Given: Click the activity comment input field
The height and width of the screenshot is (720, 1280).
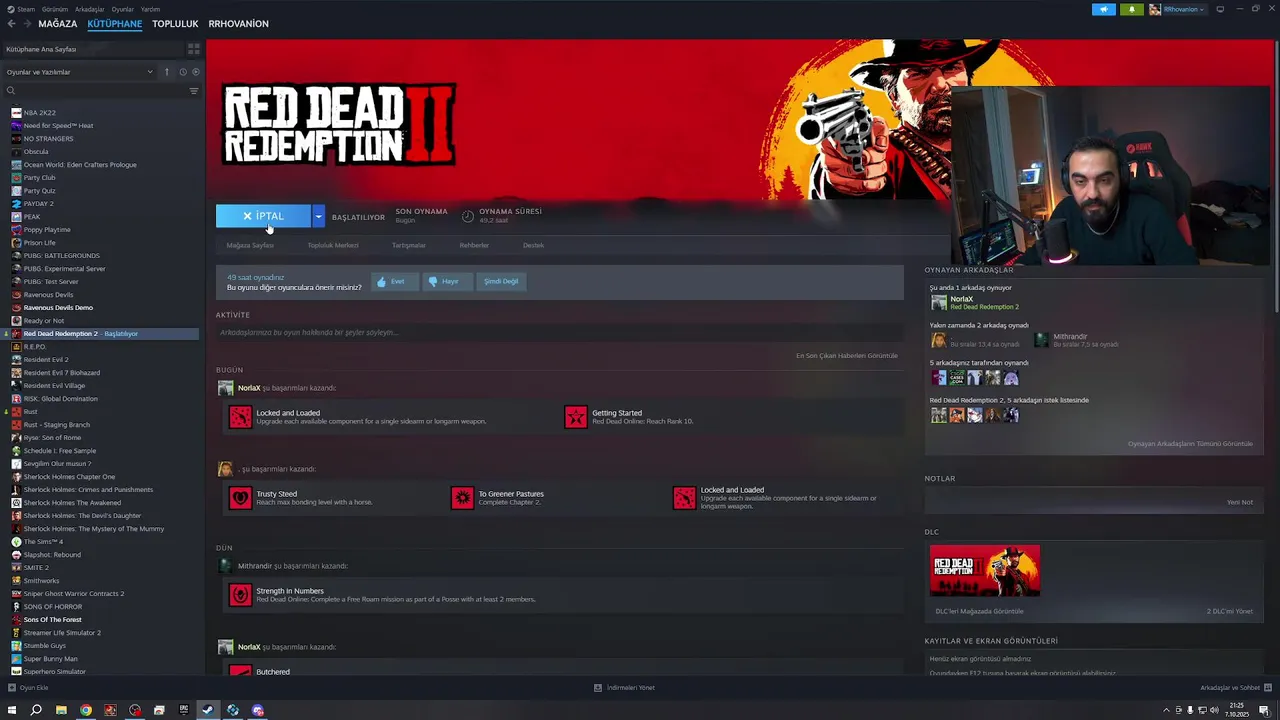Looking at the screenshot, I should coord(559,332).
